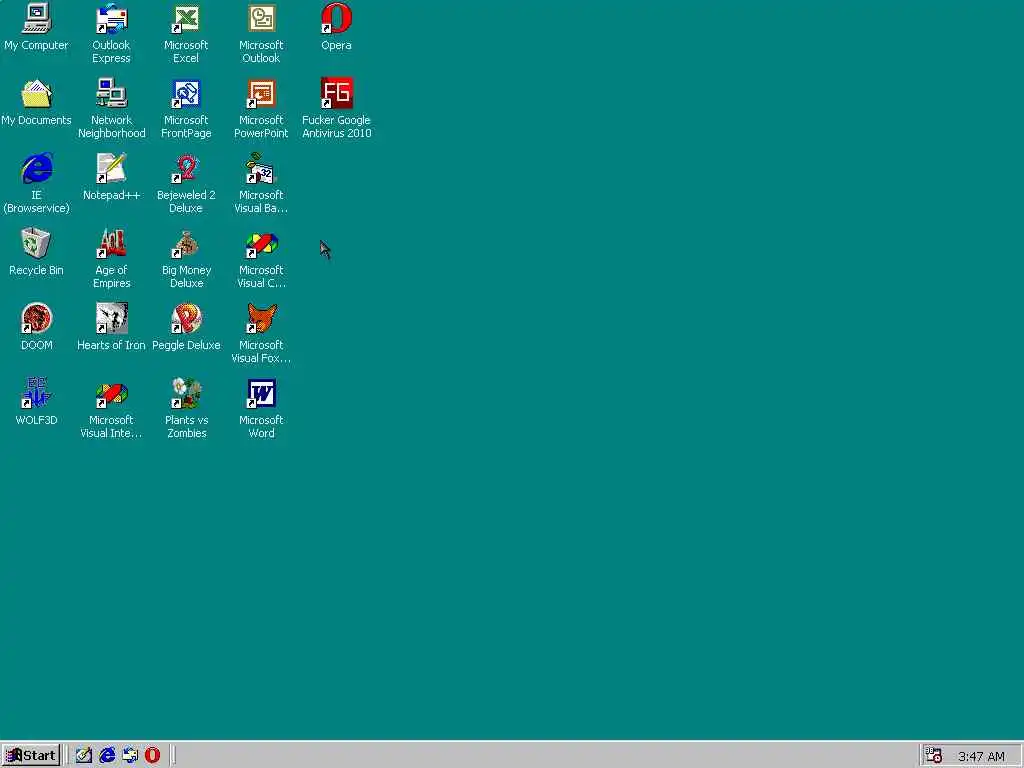The height and width of the screenshot is (768, 1024).
Task: Select the Hearts of Iron shortcut
Action: 111,327
